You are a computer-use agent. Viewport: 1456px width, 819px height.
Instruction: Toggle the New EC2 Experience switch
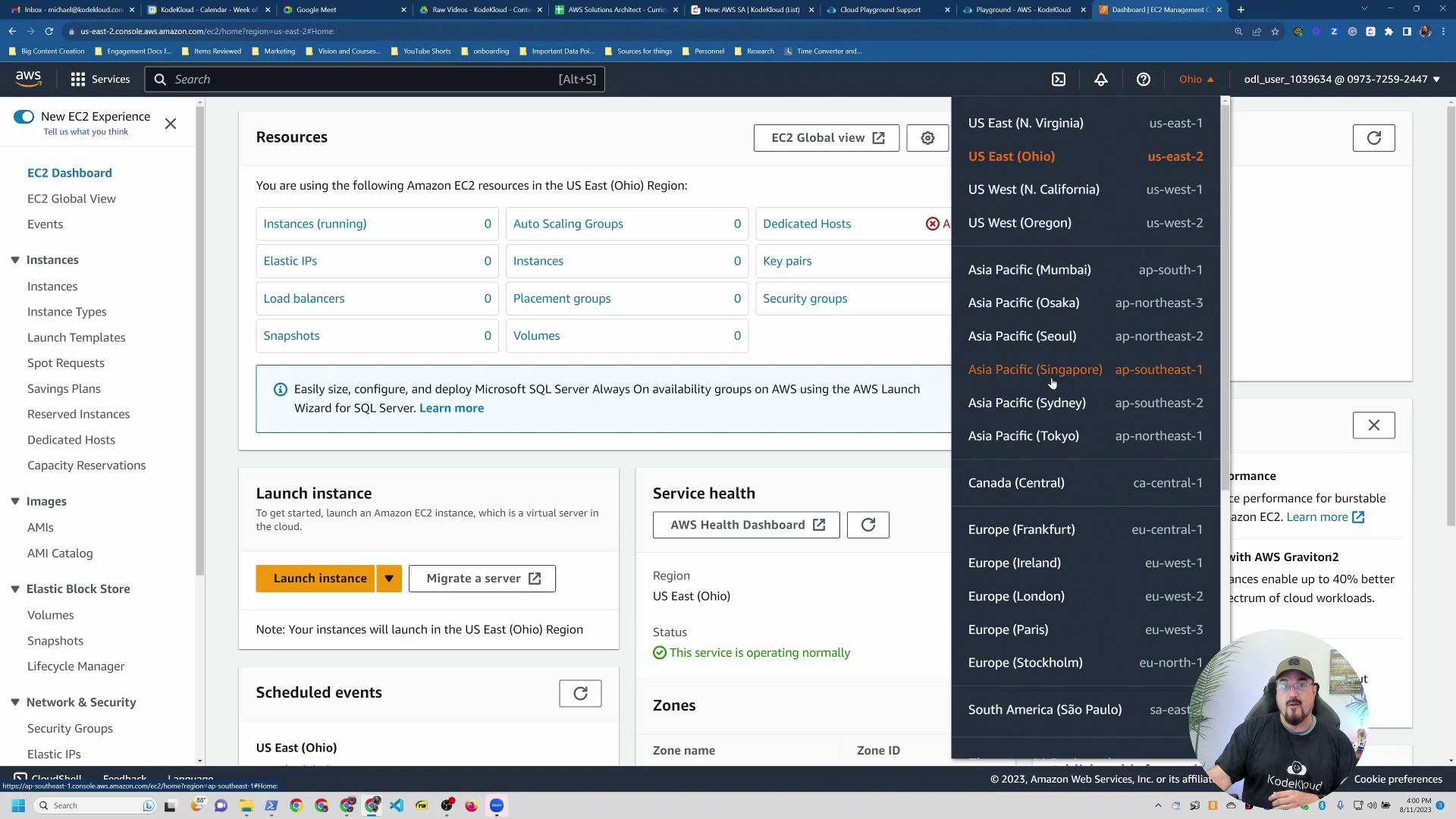24,117
